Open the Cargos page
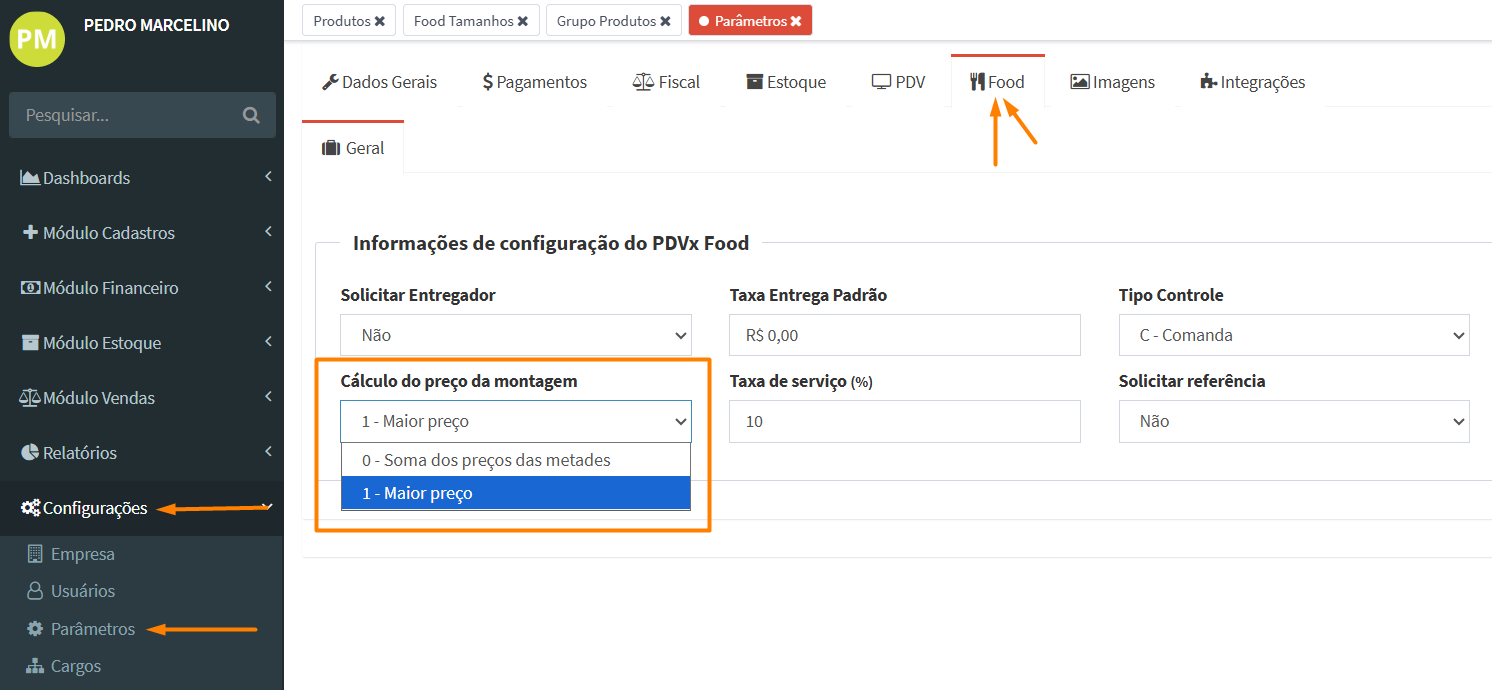Screen dimensions: 1492x690 (x=75, y=666)
